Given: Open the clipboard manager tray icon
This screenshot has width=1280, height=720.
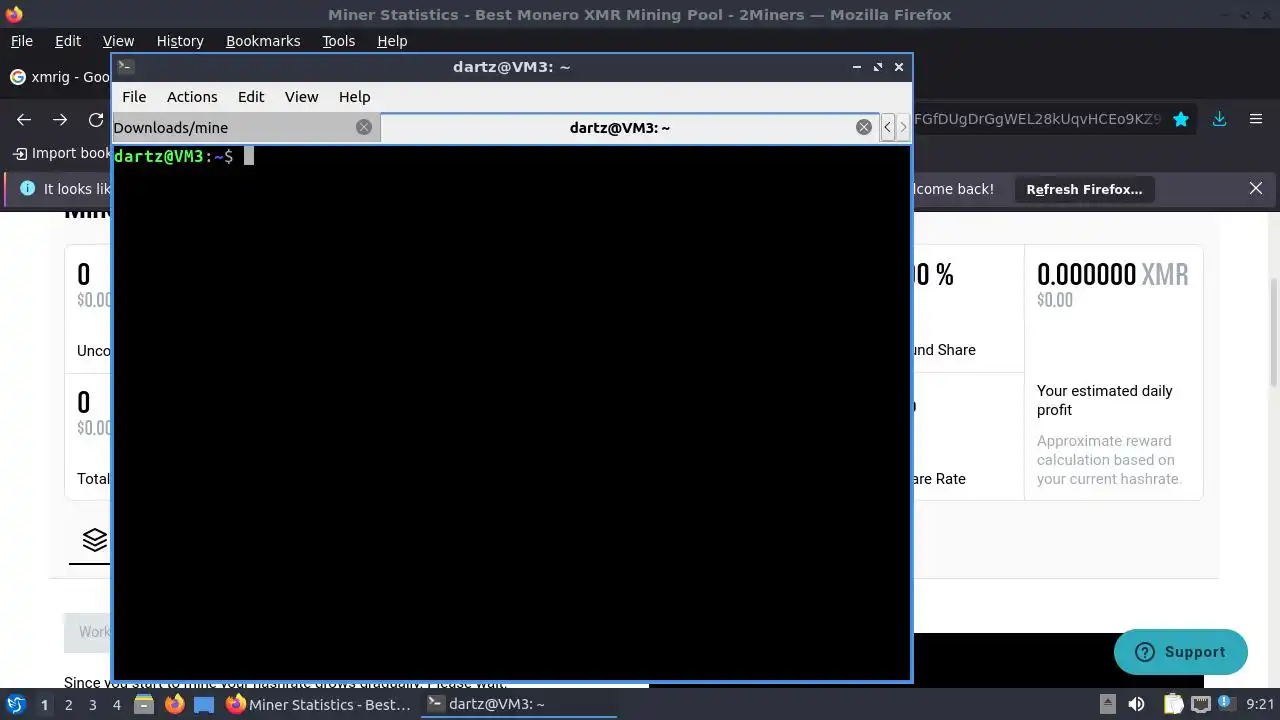Looking at the screenshot, I should 1172,704.
